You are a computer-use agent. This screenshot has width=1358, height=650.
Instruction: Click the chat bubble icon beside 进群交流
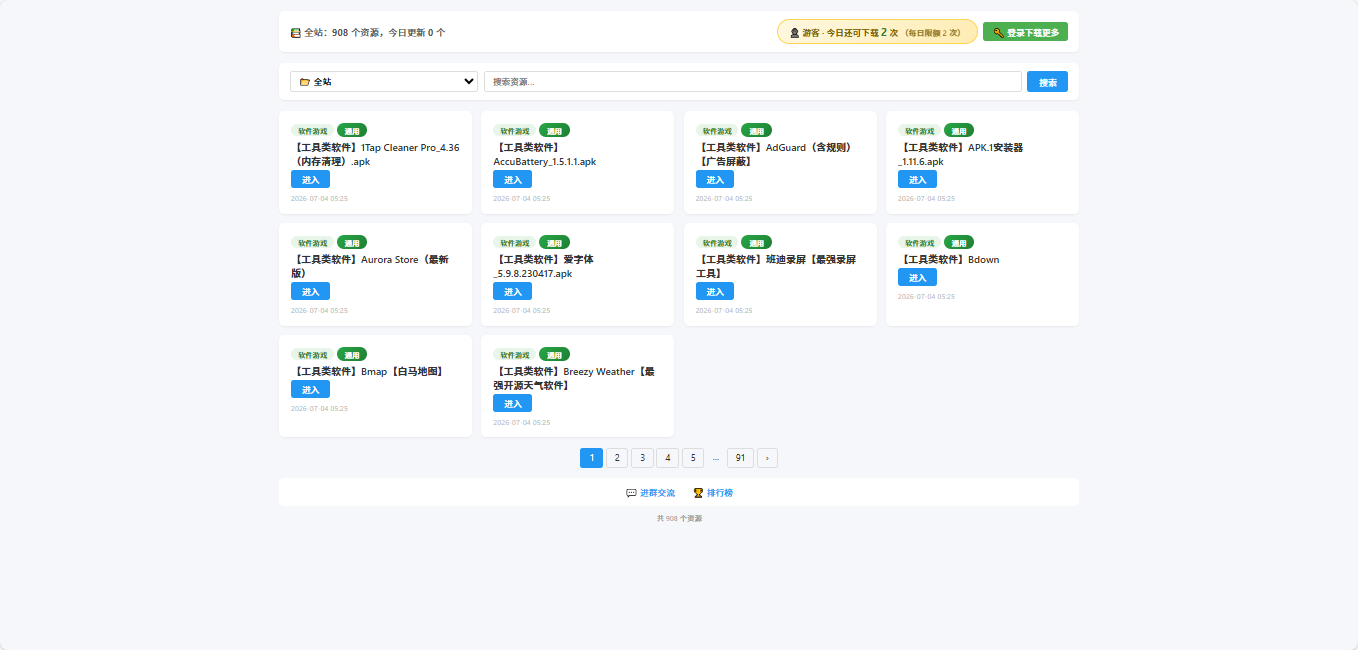point(631,493)
